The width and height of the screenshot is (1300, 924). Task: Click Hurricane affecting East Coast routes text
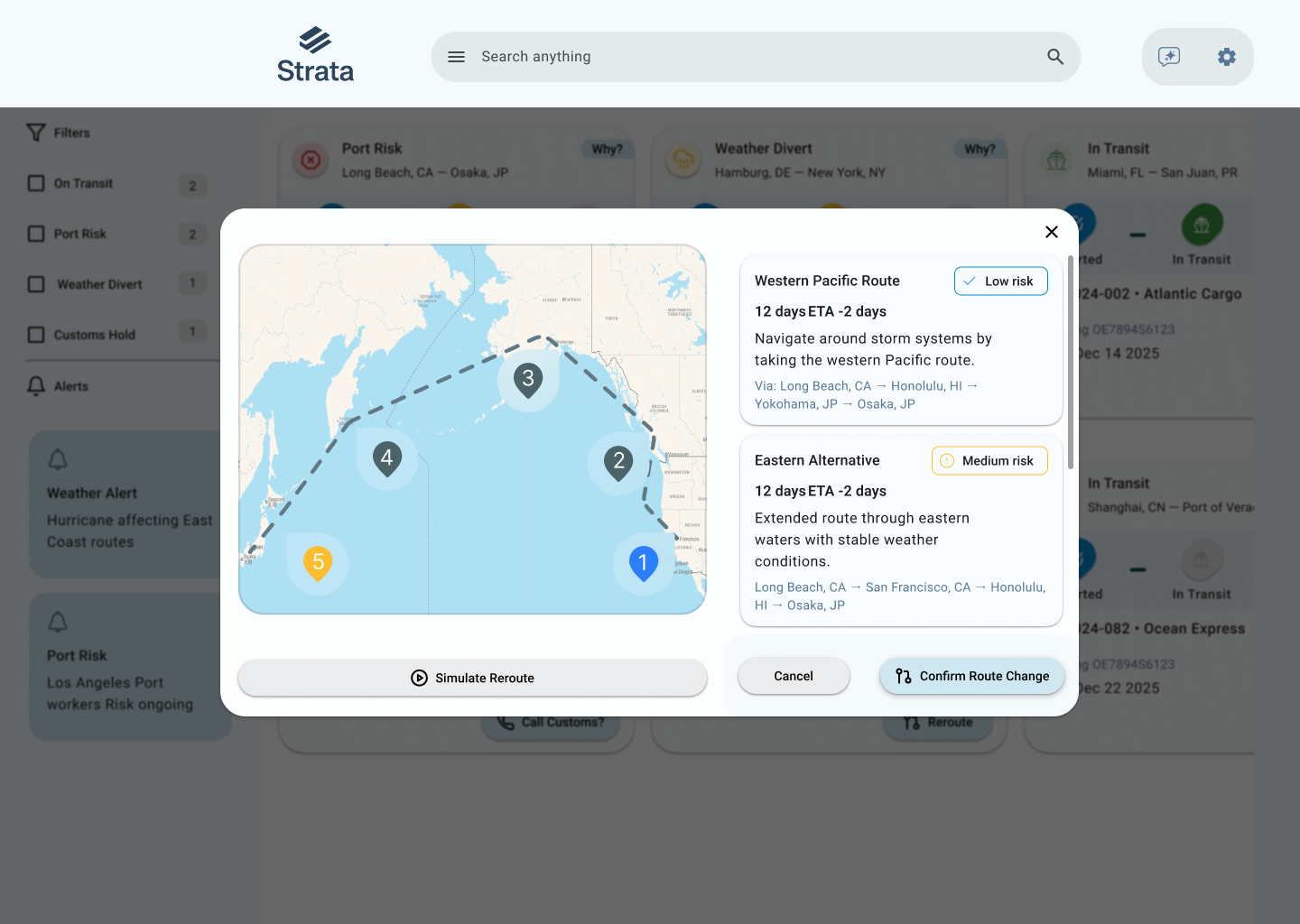(130, 531)
